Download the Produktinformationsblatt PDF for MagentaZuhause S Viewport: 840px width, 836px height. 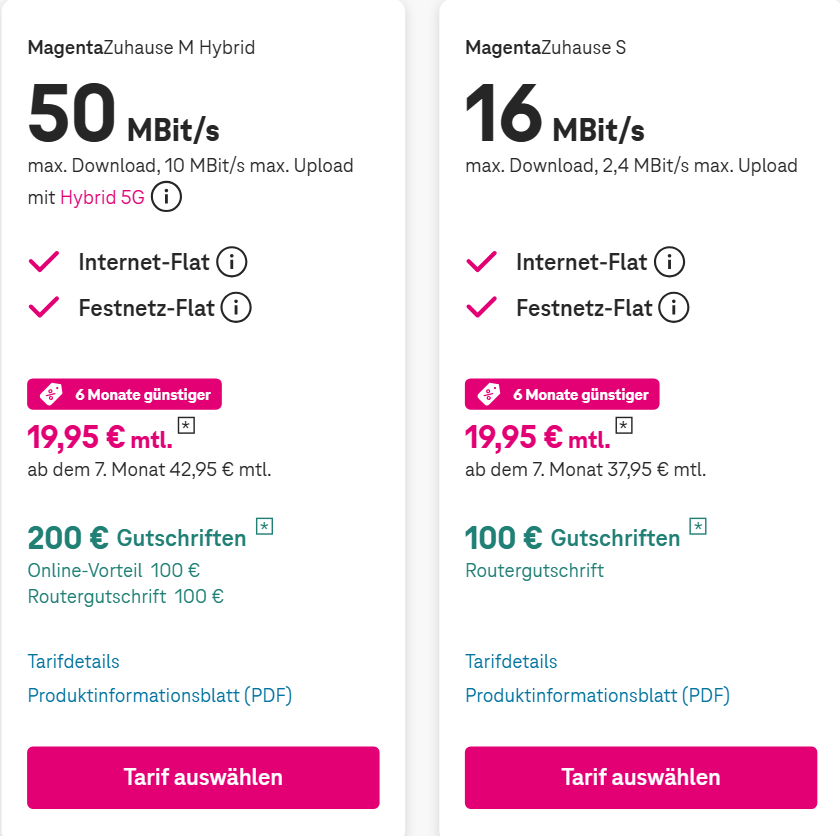coord(597,695)
